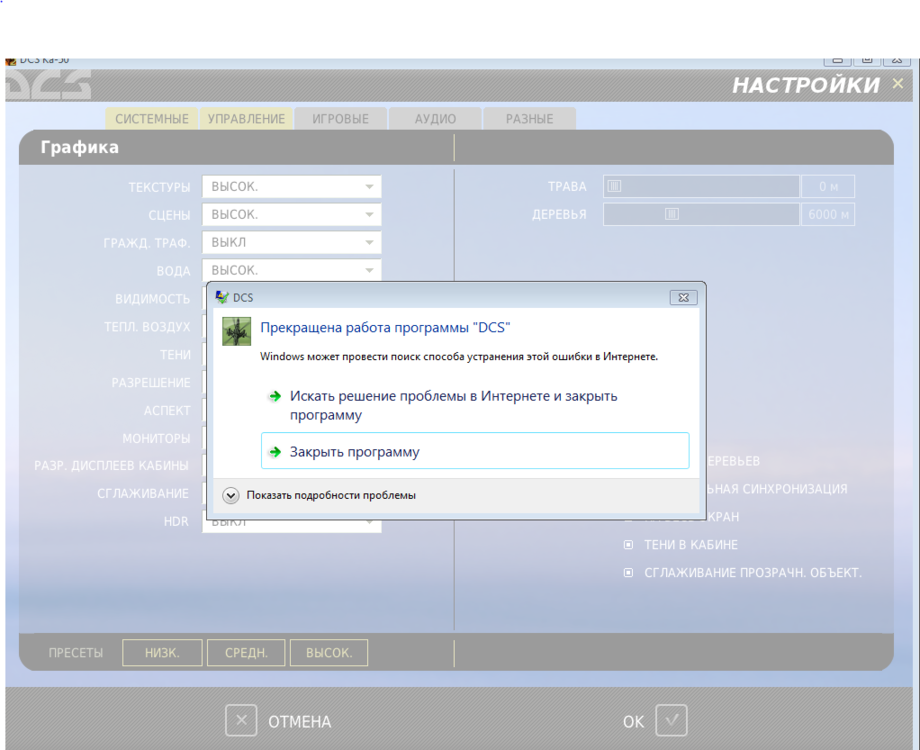Screen dimensions: 920x750
Task: Switch to the УПРАВЛЕНИЕ tab
Action: coord(246,119)
